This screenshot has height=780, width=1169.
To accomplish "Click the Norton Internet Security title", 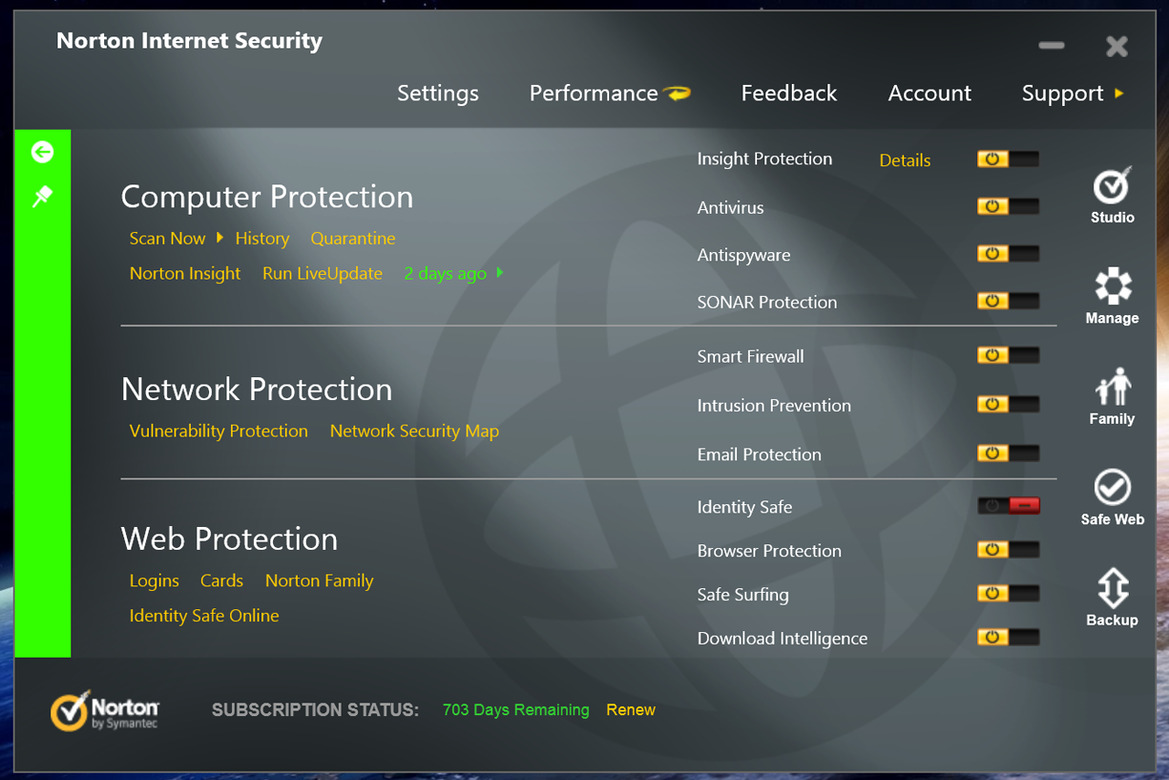I will tap(189, 40).
